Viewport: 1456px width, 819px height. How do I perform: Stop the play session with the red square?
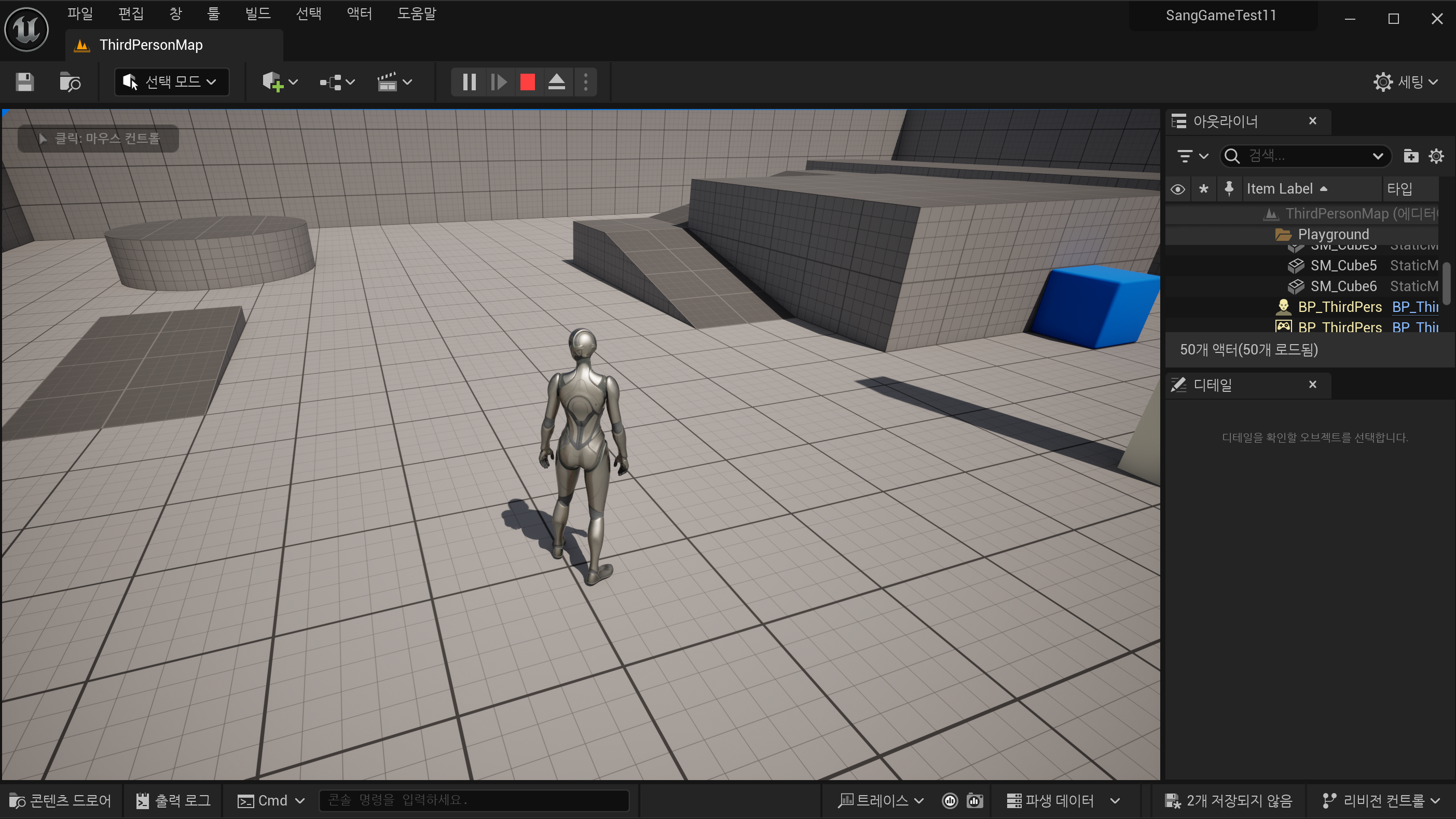coord(527,82)
